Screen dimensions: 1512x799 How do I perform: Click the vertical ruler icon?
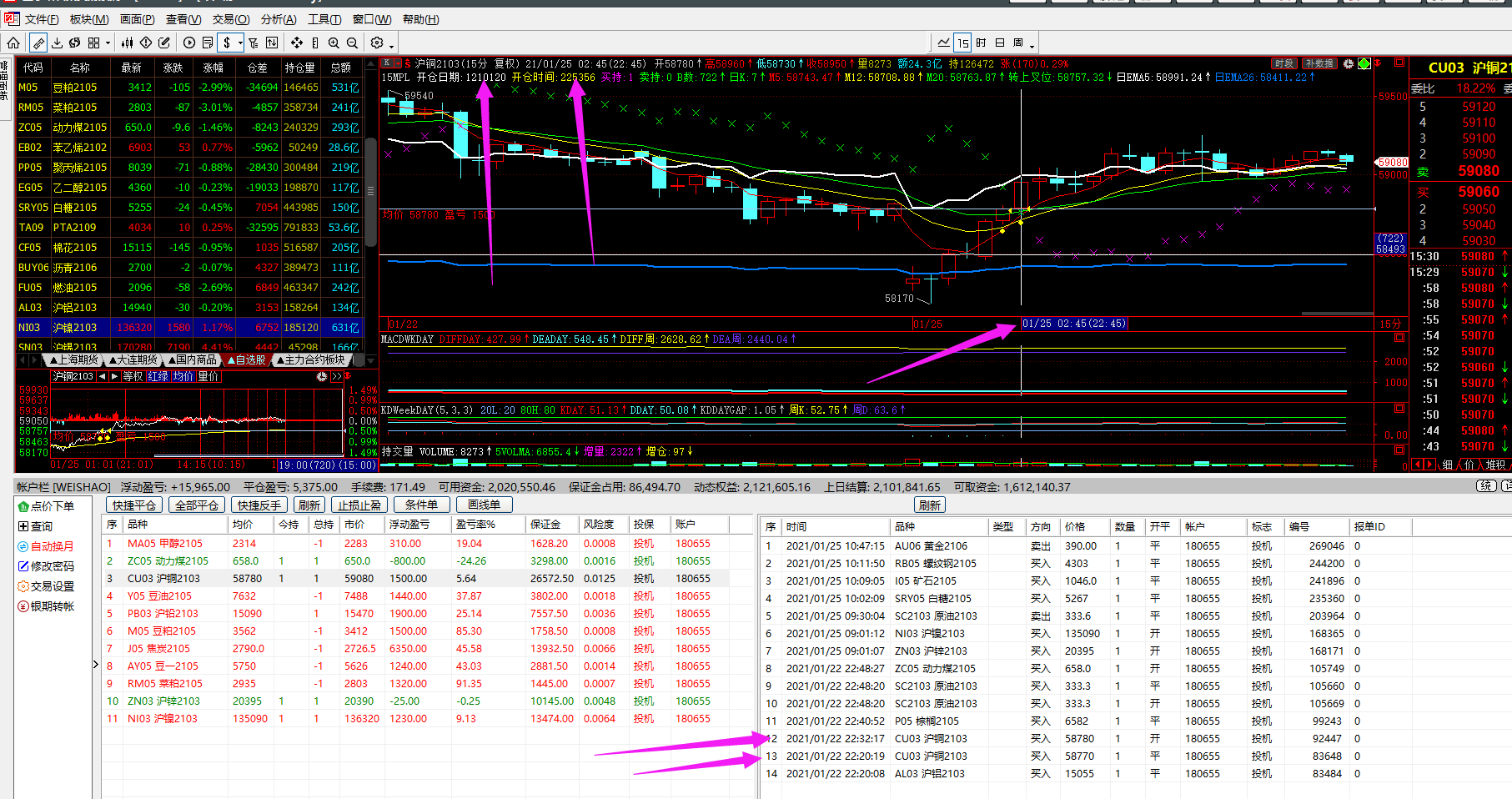point(315,43)
